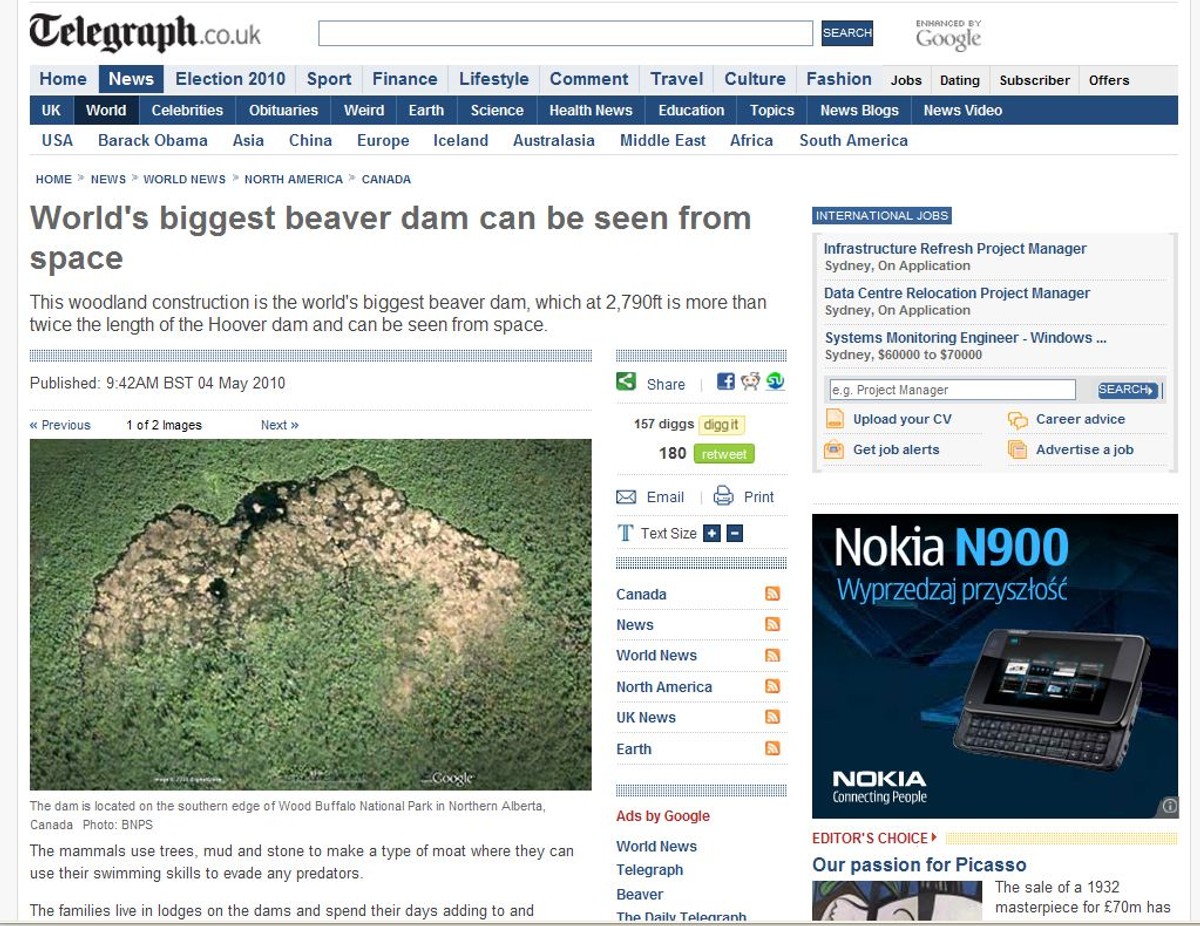Go to Next image link

[x=280, y=425]
